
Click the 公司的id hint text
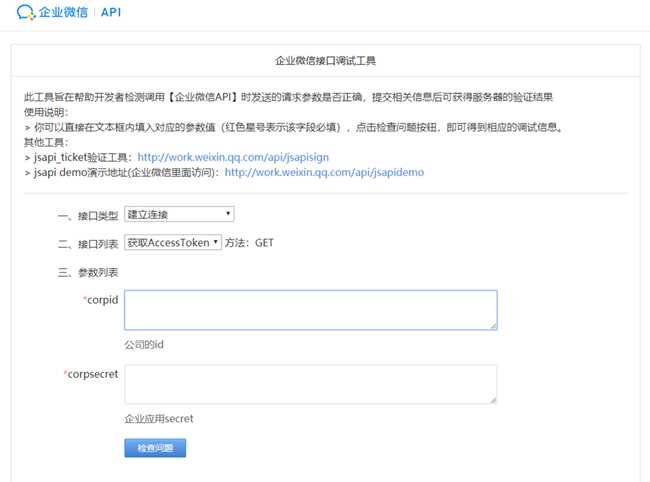(x=144, y=344)
